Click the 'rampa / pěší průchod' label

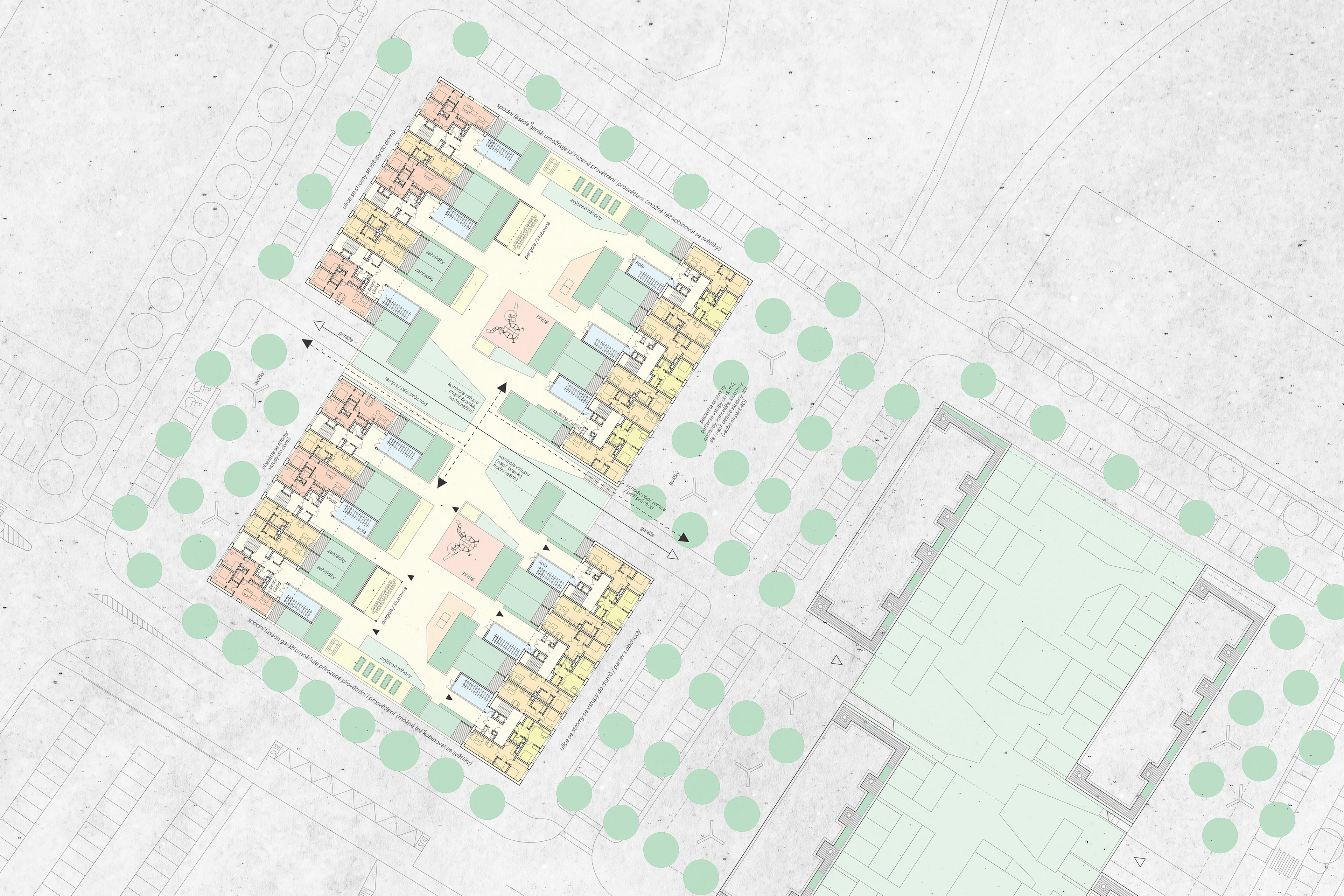pyautogui.click(x=406, y=391)
